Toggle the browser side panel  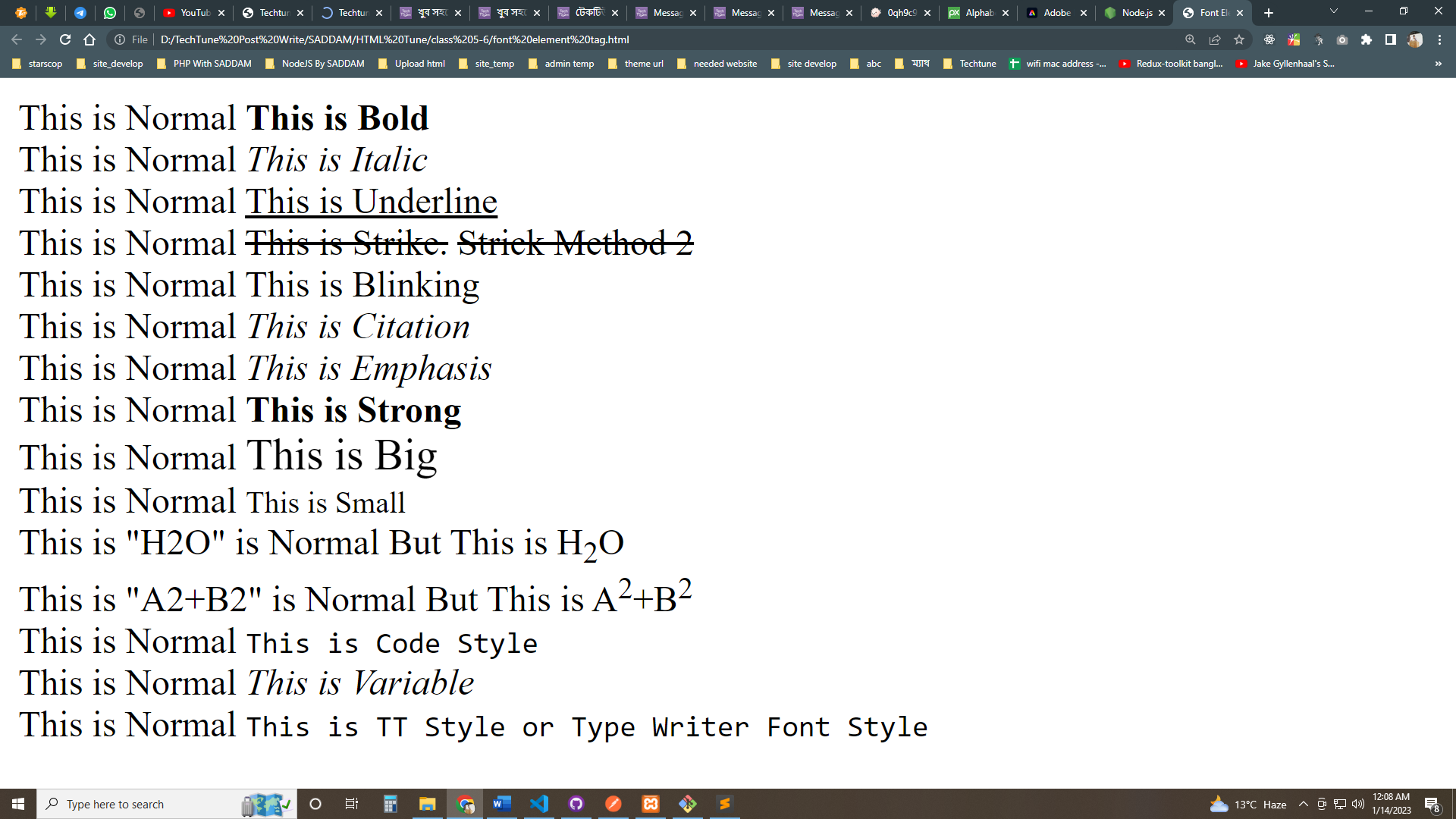click(x=1391, y=39)
